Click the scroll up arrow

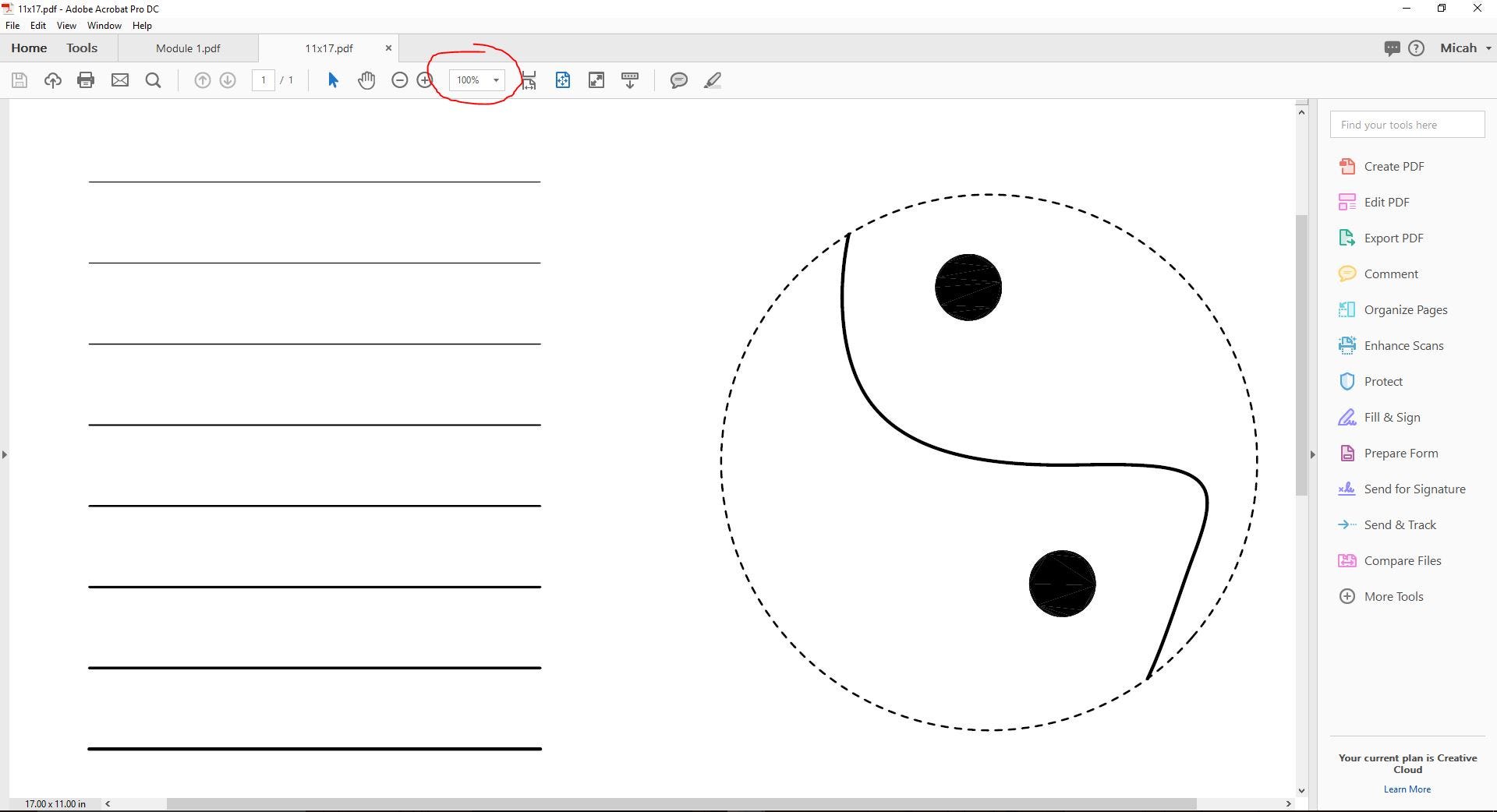pos(1301,113)
